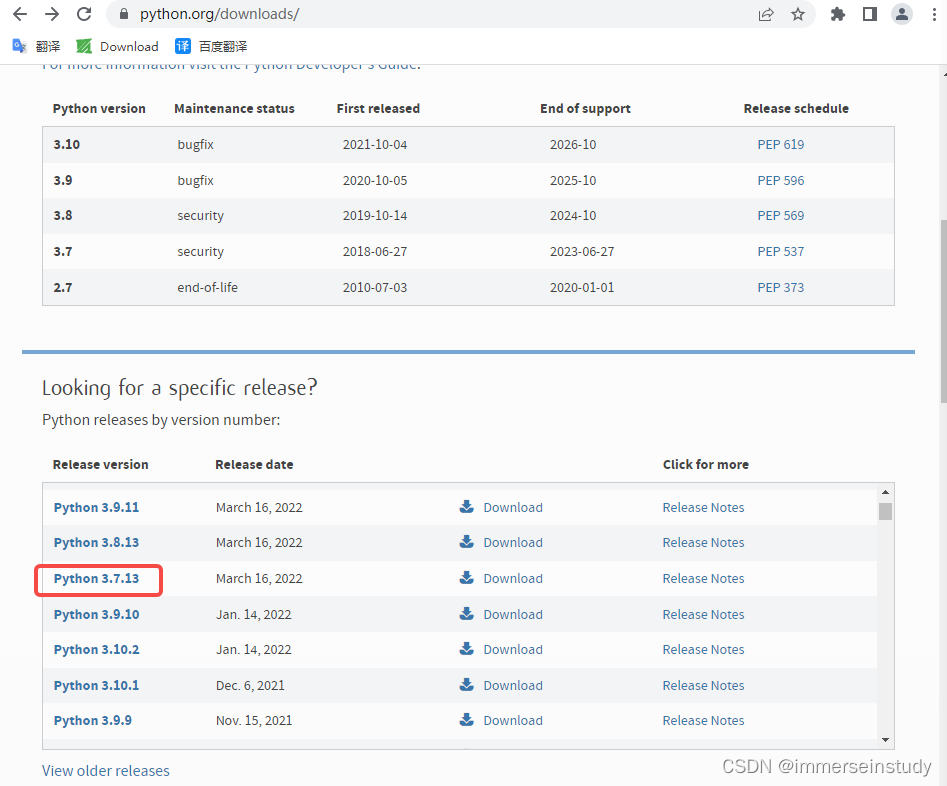Click download icon for Python 3.9.11
Viewport: 947px width, 786px height.
pos(466,506)
